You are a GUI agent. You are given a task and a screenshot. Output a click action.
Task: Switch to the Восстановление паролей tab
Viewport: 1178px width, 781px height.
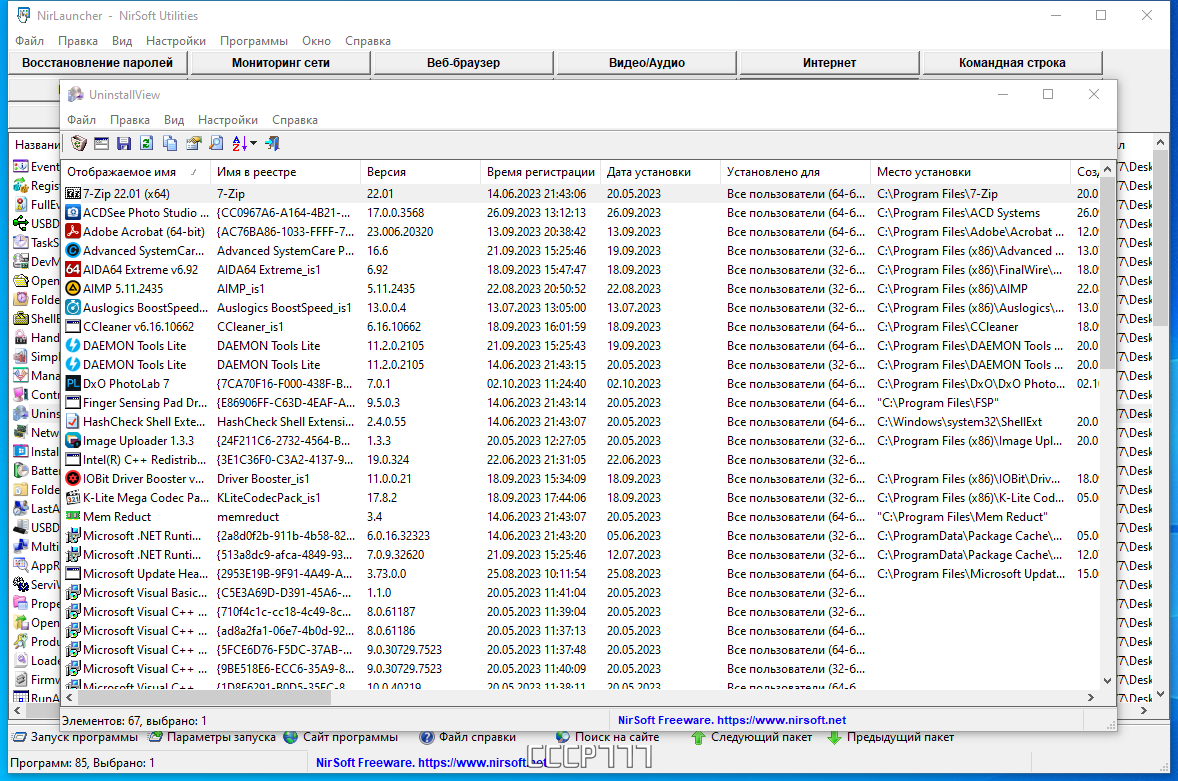(x=98, y=63)
